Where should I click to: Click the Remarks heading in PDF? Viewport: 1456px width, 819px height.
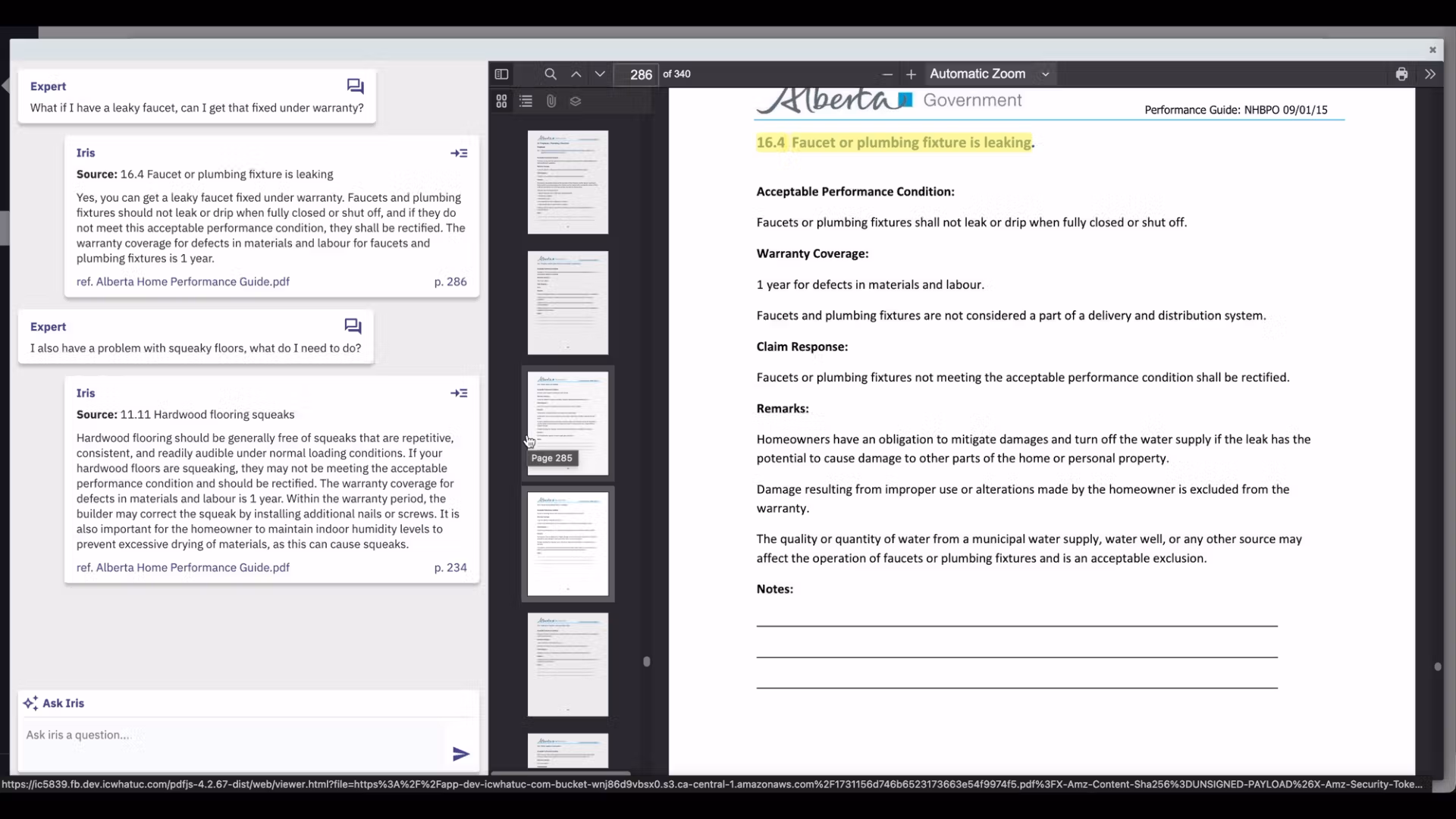point(783,409)
